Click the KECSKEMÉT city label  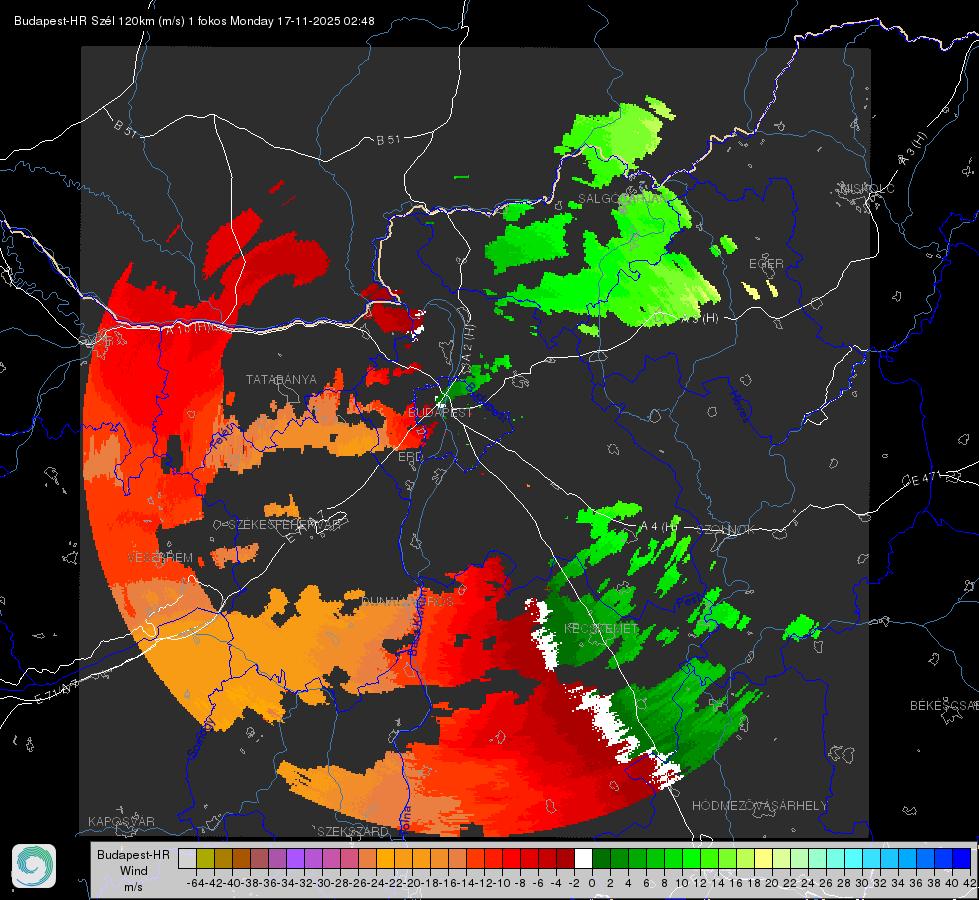tap(601, 628)
